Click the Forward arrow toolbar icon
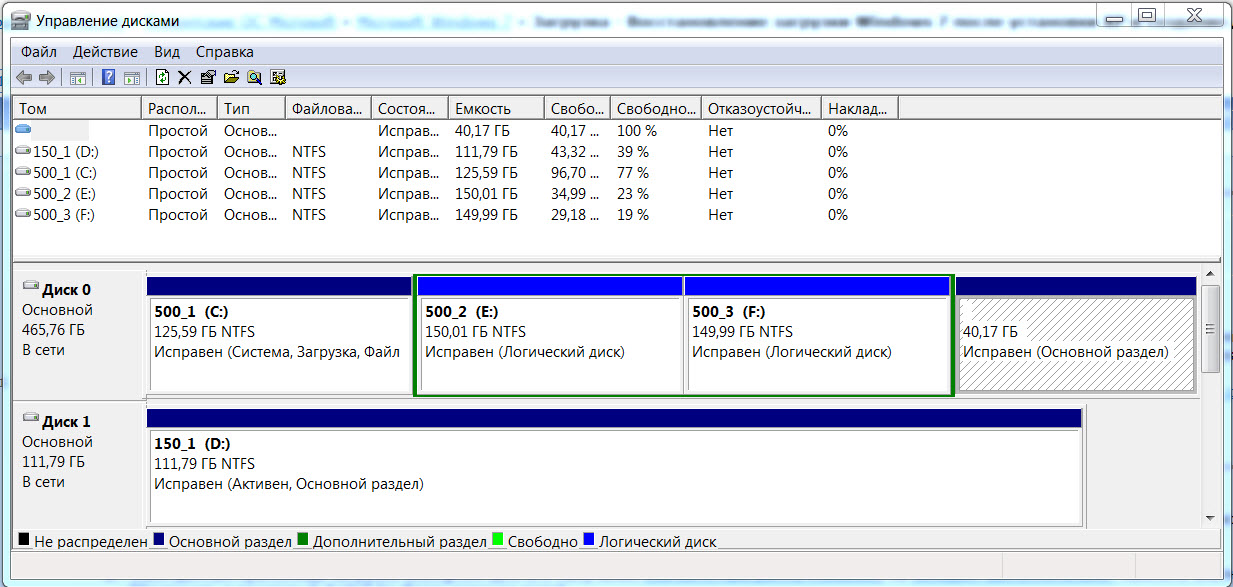 46,77
